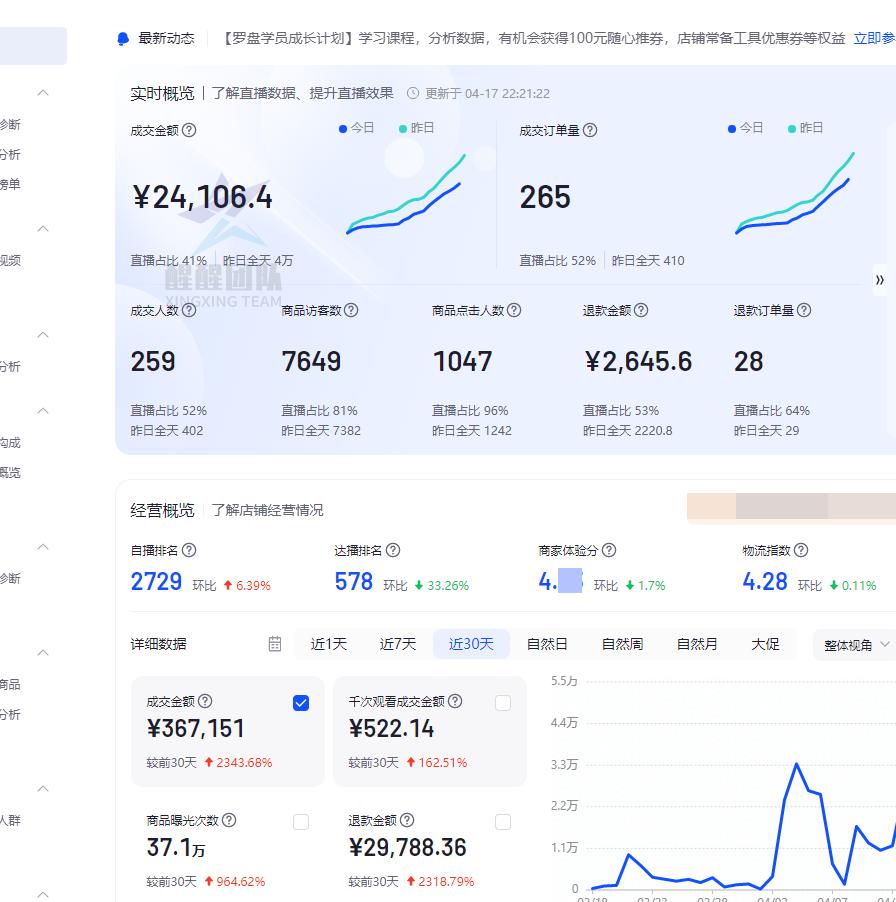The height and width of the screenshot is (902, 896).
Task: Show help tooltip for 物流指数
Action: click(x=801, y=550)
